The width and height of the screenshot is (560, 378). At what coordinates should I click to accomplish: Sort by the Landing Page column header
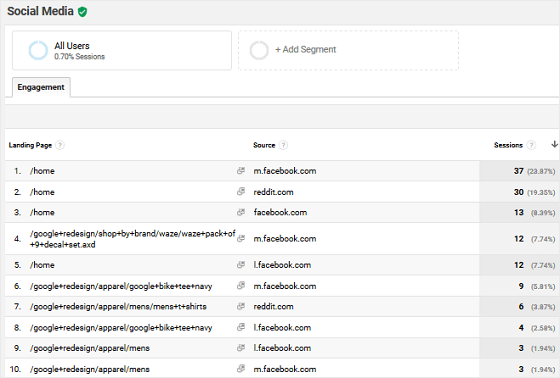point(30,145)
